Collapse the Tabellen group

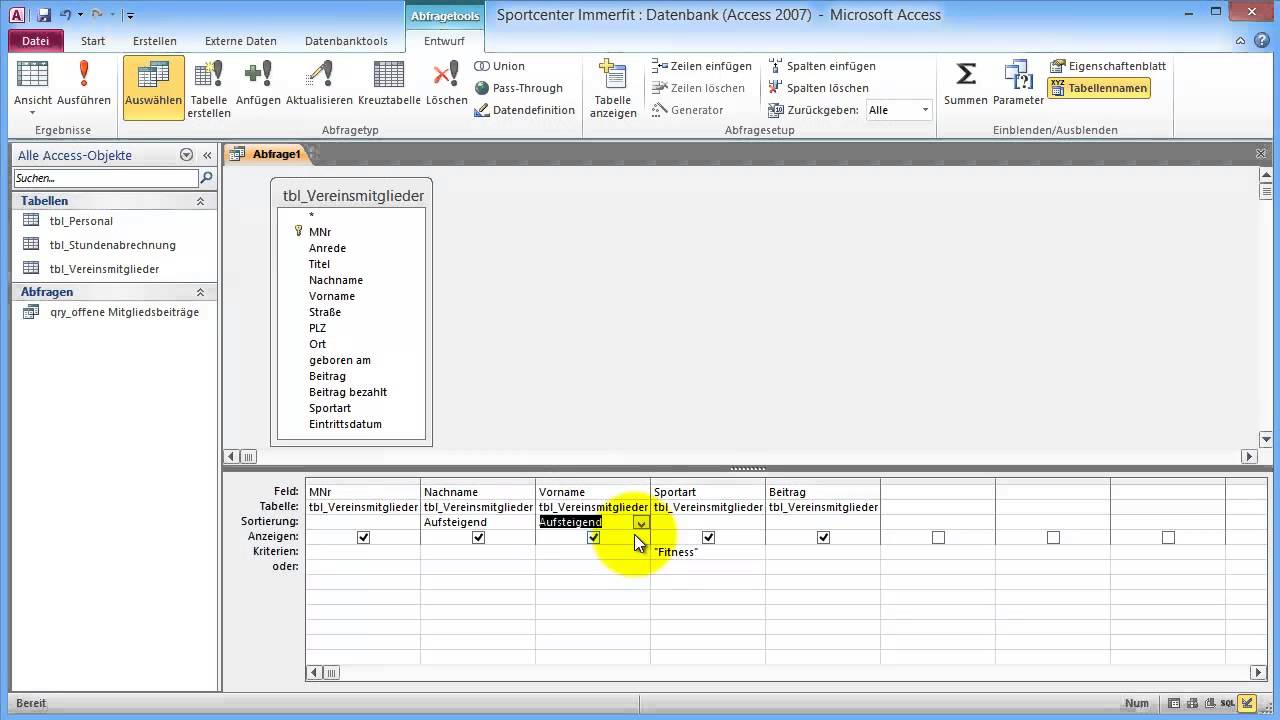pyautogui.click(x=200, y=201)
